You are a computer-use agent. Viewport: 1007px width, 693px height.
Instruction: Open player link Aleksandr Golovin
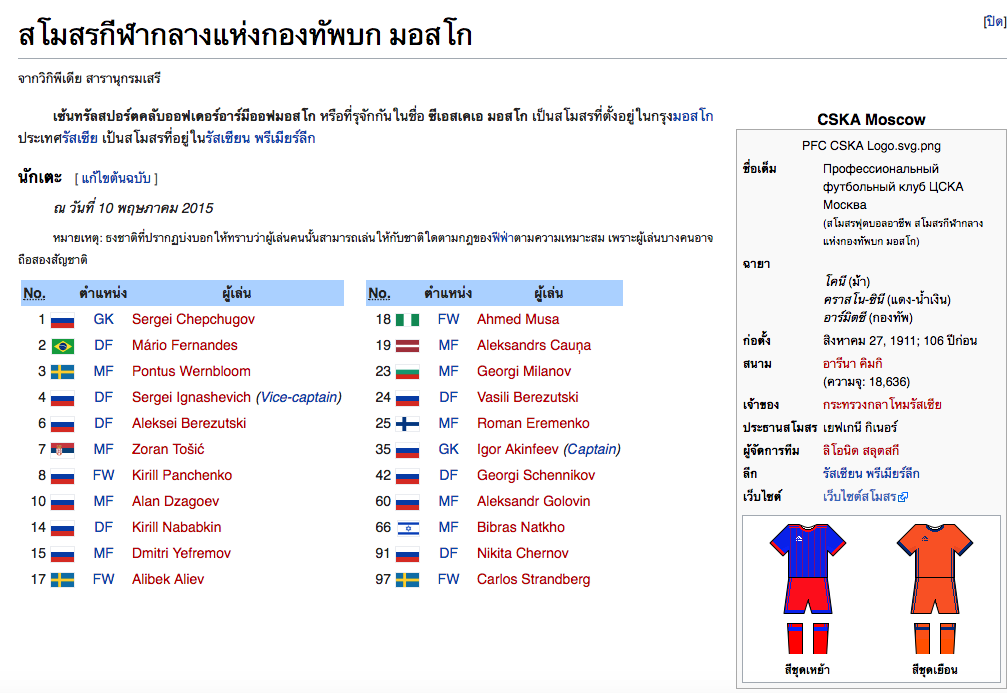pos(533,501)
